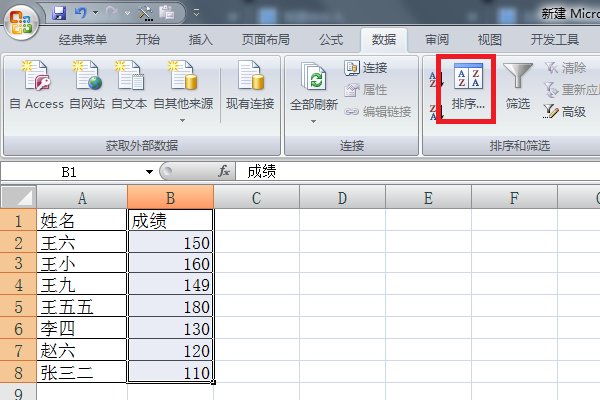Click the formula bar showing 成绩
The height and width of the screenshot is (400, 600).
[418, 171]
